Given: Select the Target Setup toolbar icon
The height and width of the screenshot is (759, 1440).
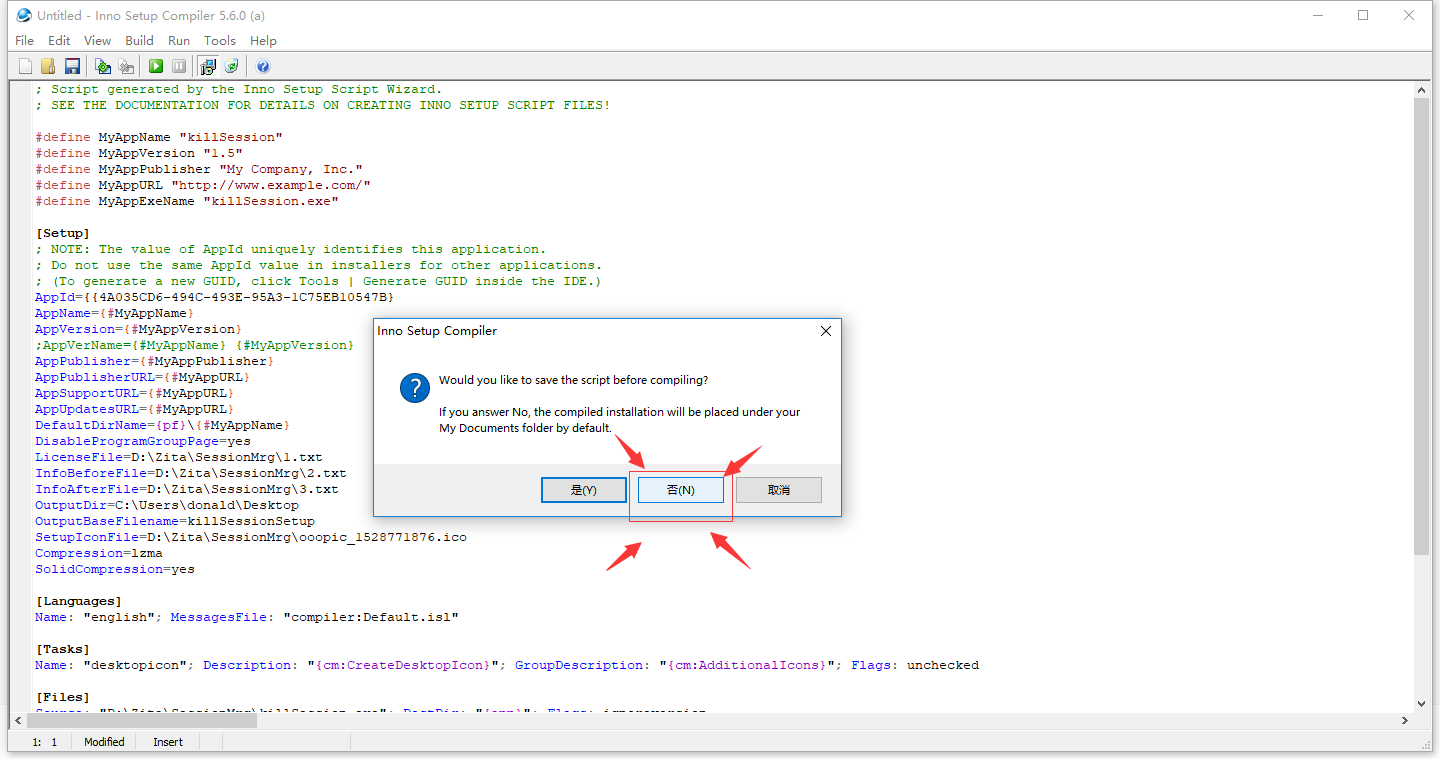Looking at the screenshot, I should (x=208, y=66).
